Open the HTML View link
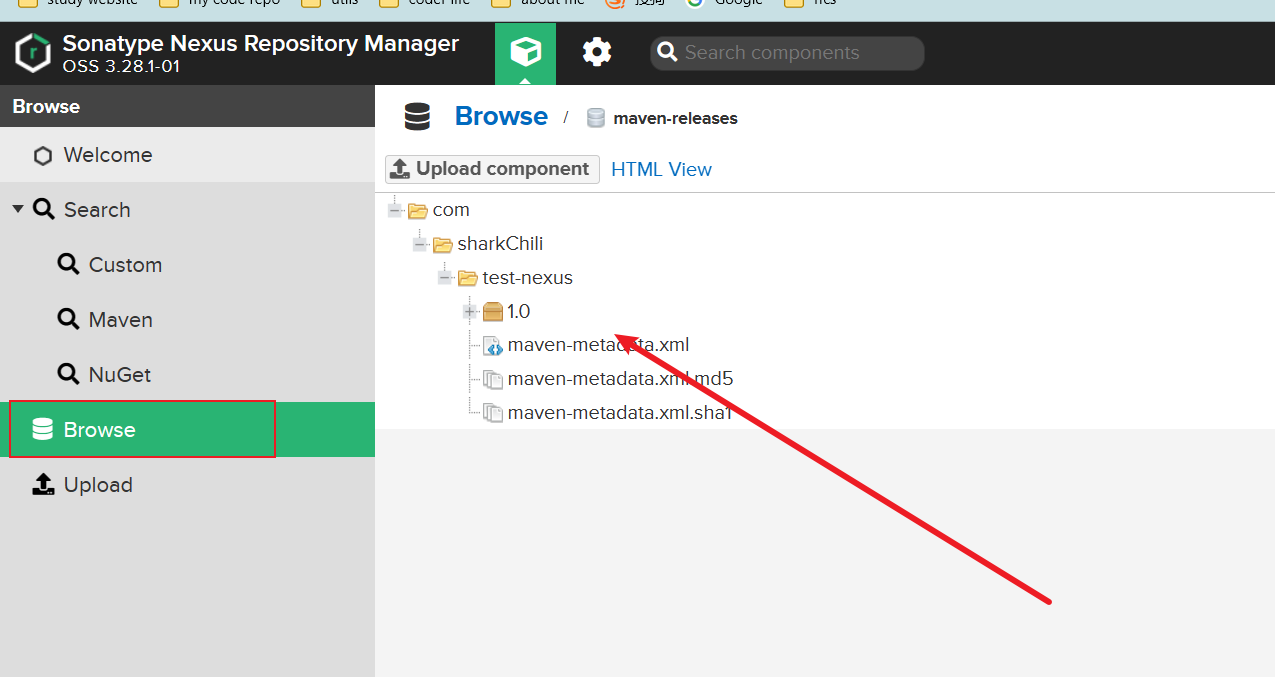The width and height of the screenshot is (1275, 677). 661,170
